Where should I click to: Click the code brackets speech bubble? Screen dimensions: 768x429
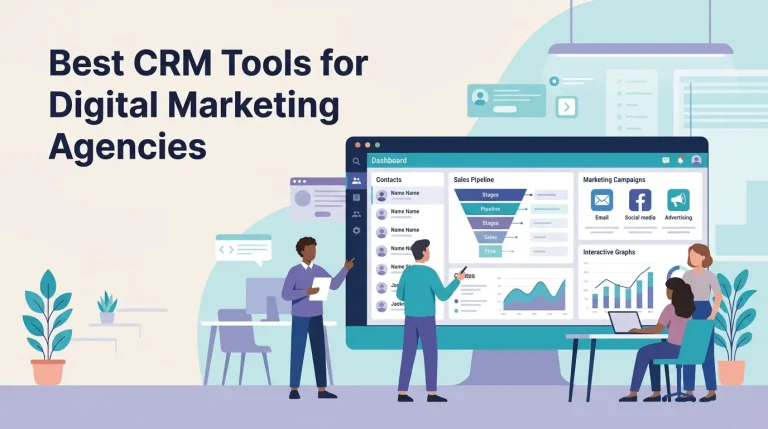click(x=243, y=250)
